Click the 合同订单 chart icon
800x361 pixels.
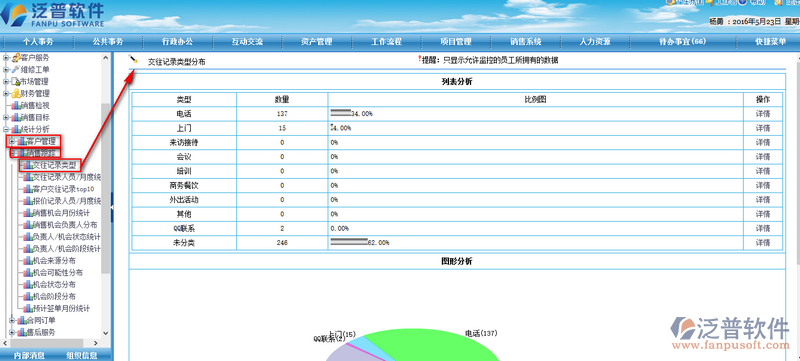coord(21,321)
